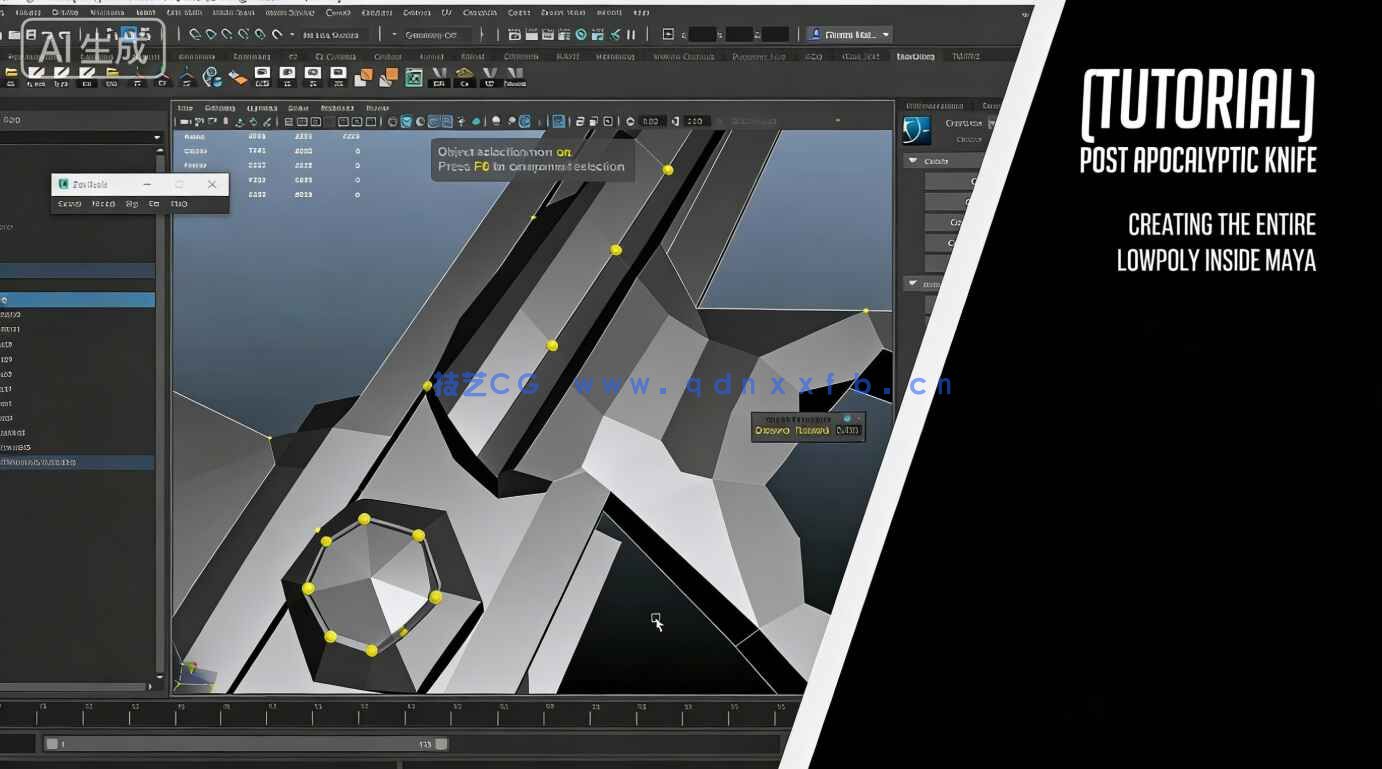Open the left panel dropdown arrow
Image resolution: width=1382 pixels, height=769 pixels.
point(157,137)
